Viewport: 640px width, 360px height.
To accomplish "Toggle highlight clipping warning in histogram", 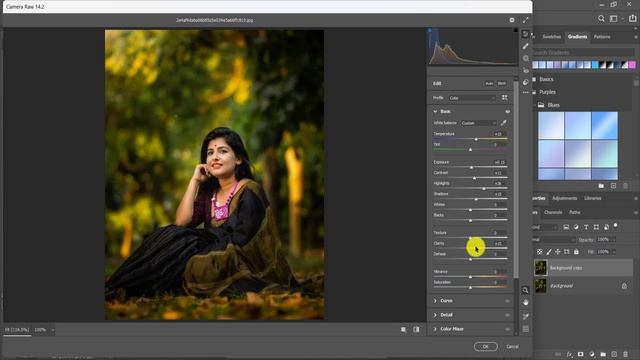I will pyautogui.click(x=516, y=30).
